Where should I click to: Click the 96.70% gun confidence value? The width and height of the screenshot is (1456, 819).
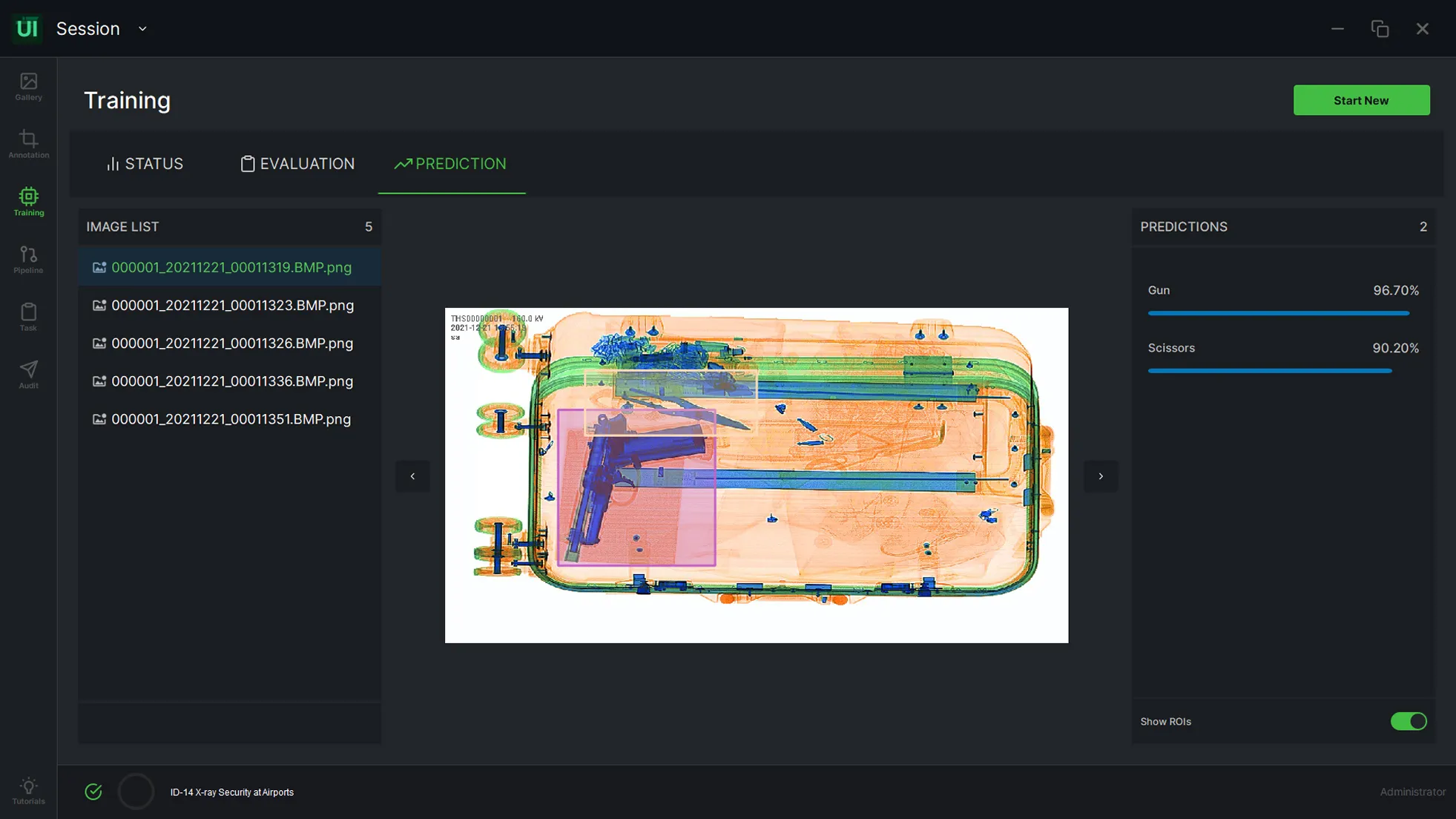[1395, 290]
